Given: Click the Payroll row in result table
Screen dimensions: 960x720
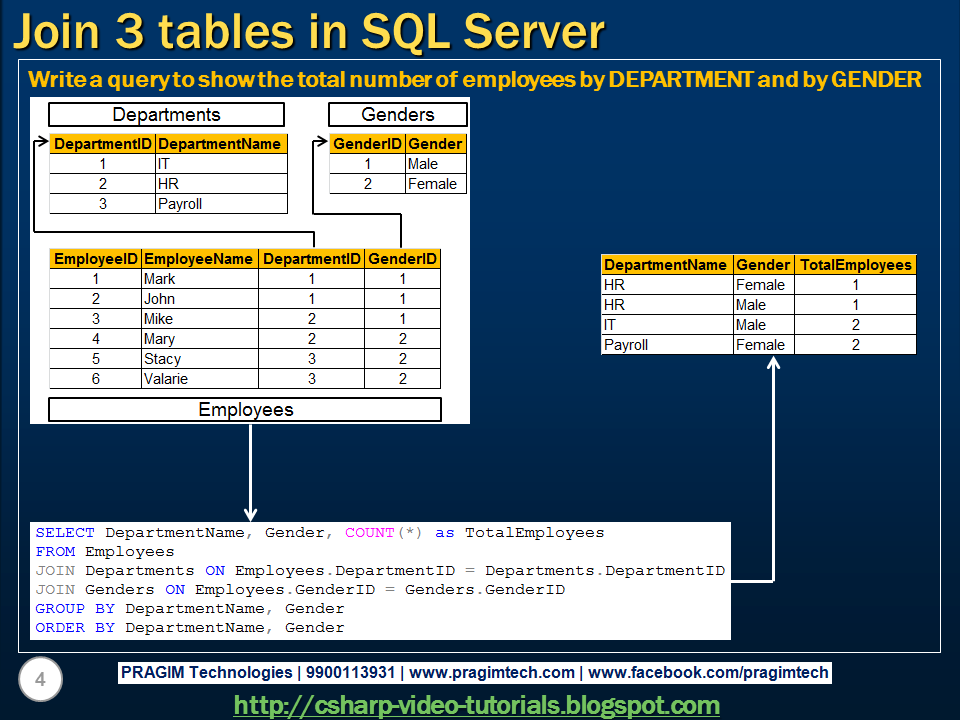Looking at the screenshot, I should click(x=759, y=345).
